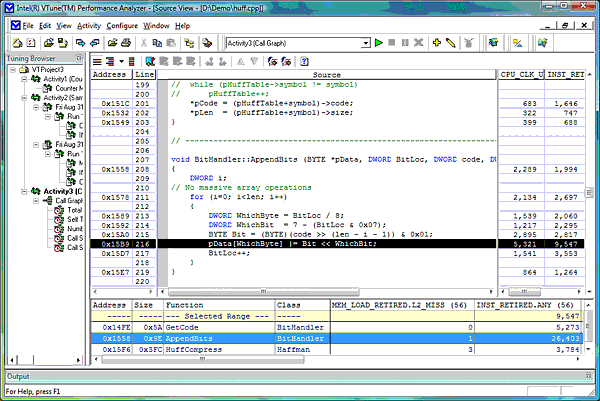Click the first source view mode icon
Image resolution: width=600 pixels, height=401 pixels.
[x=97, y=61]
